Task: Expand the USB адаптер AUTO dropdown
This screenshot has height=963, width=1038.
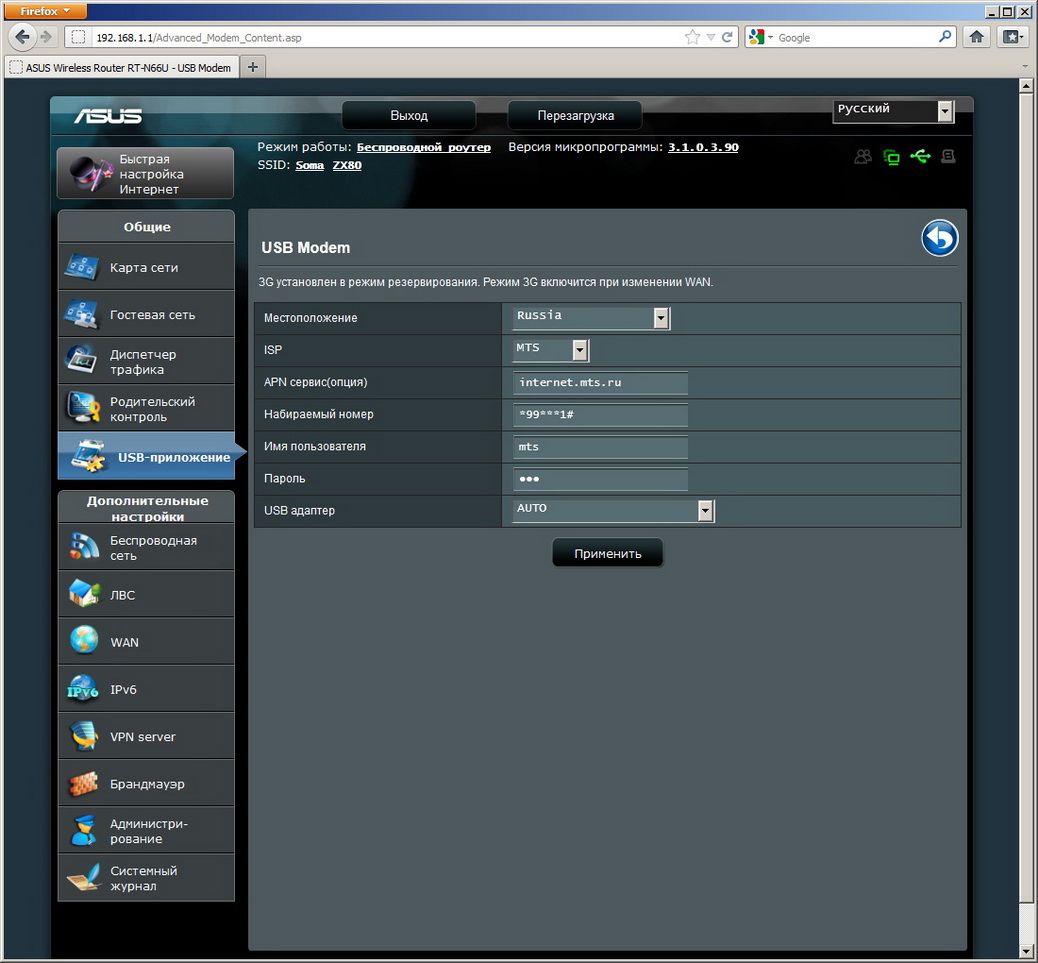Action: click(705, 511)
